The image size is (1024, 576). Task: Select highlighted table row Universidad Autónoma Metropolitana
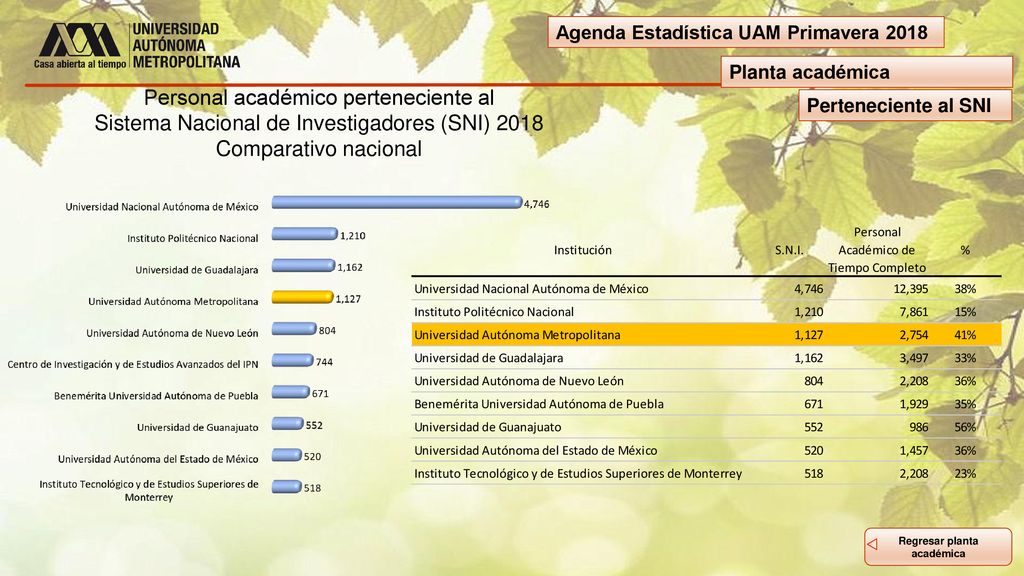click(x=706, y=335)
